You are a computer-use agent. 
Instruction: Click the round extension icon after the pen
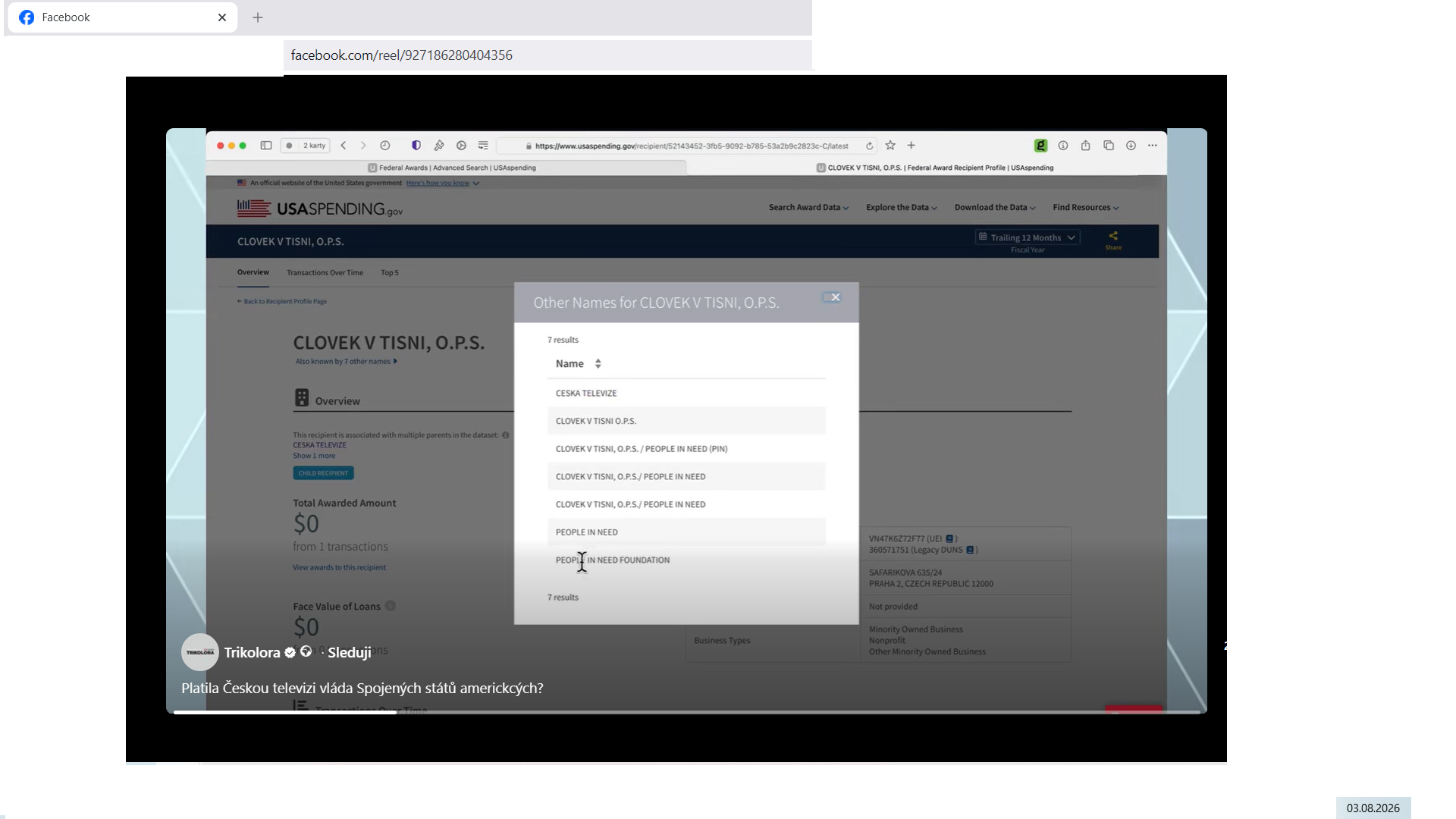coord(461,146)
